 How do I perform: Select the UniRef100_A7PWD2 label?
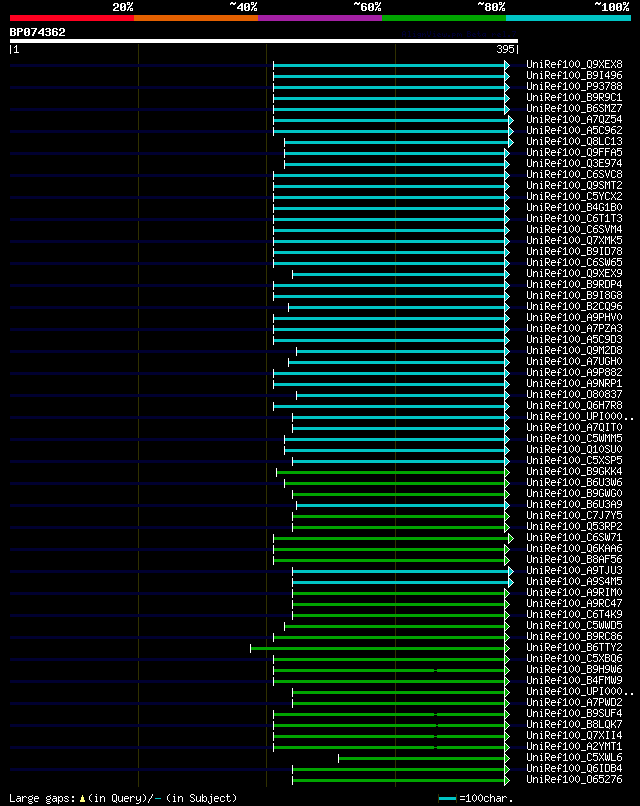tap(574, 703)
